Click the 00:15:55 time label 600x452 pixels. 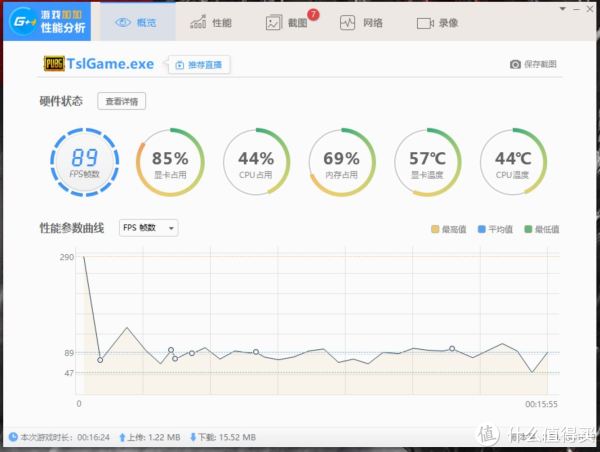pyautogui.click(x=541, y=404)
